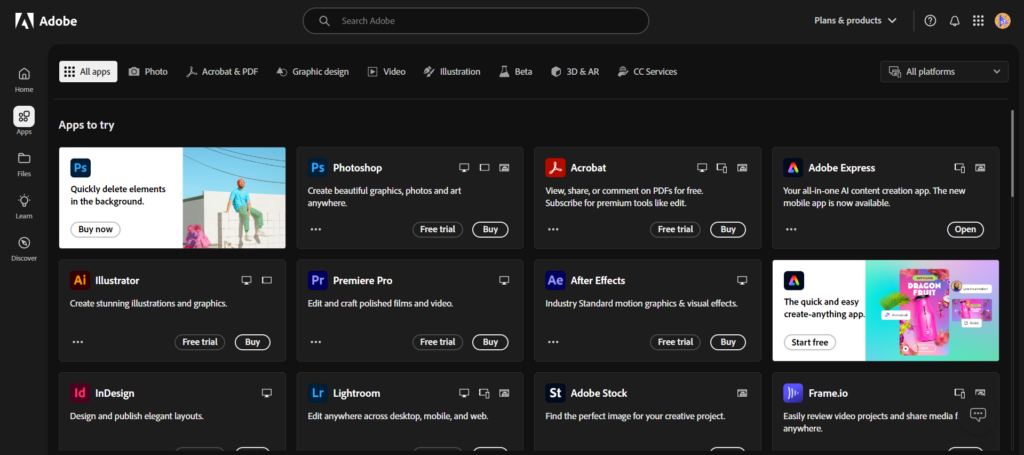Click the InDesign app icon
1024x455 pixels.
pyautogui.click(x=80, y=393)
